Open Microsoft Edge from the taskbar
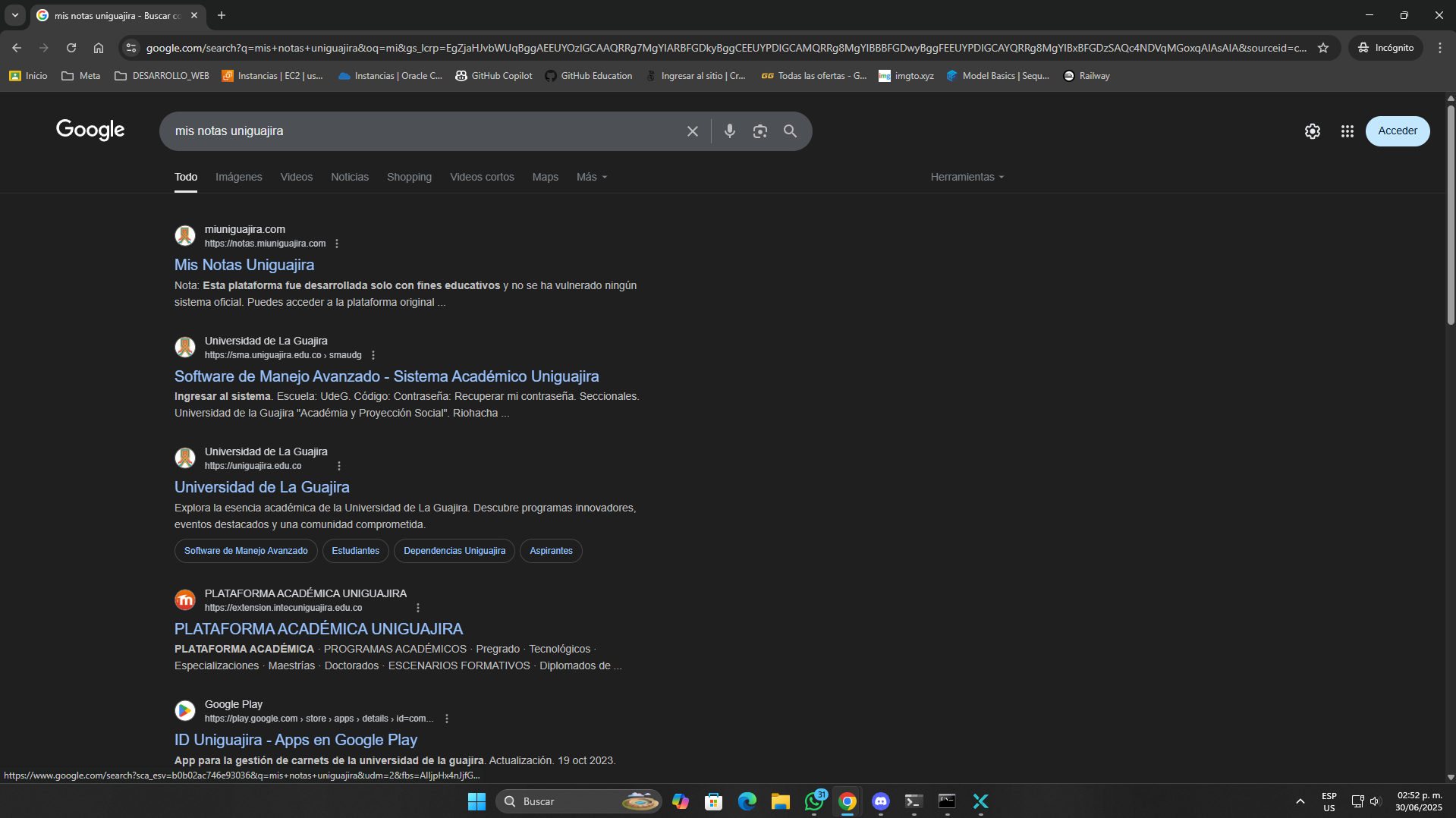Image resolution: width=1456 pixels, height=818 pixels. [747, 801]
